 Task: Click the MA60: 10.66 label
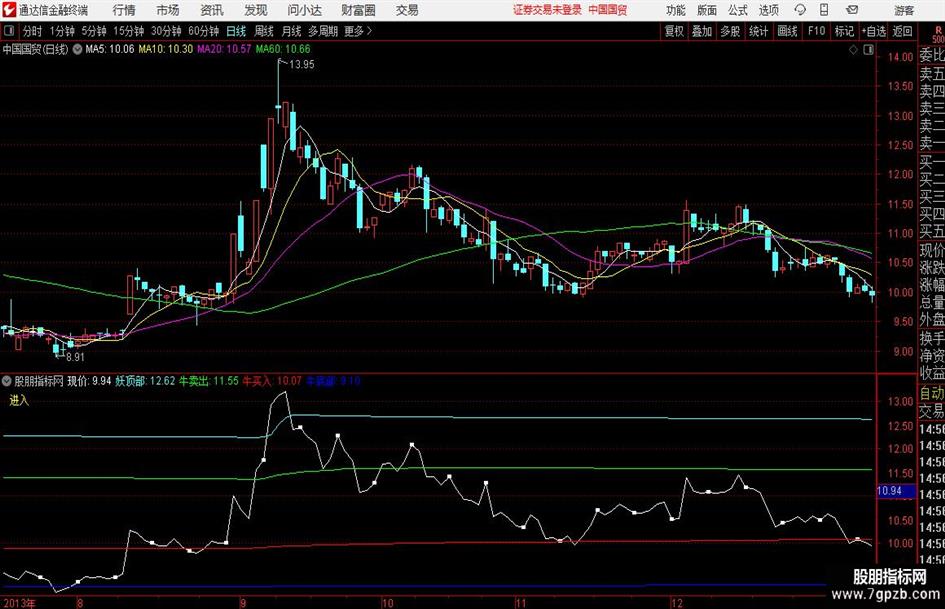283,49
